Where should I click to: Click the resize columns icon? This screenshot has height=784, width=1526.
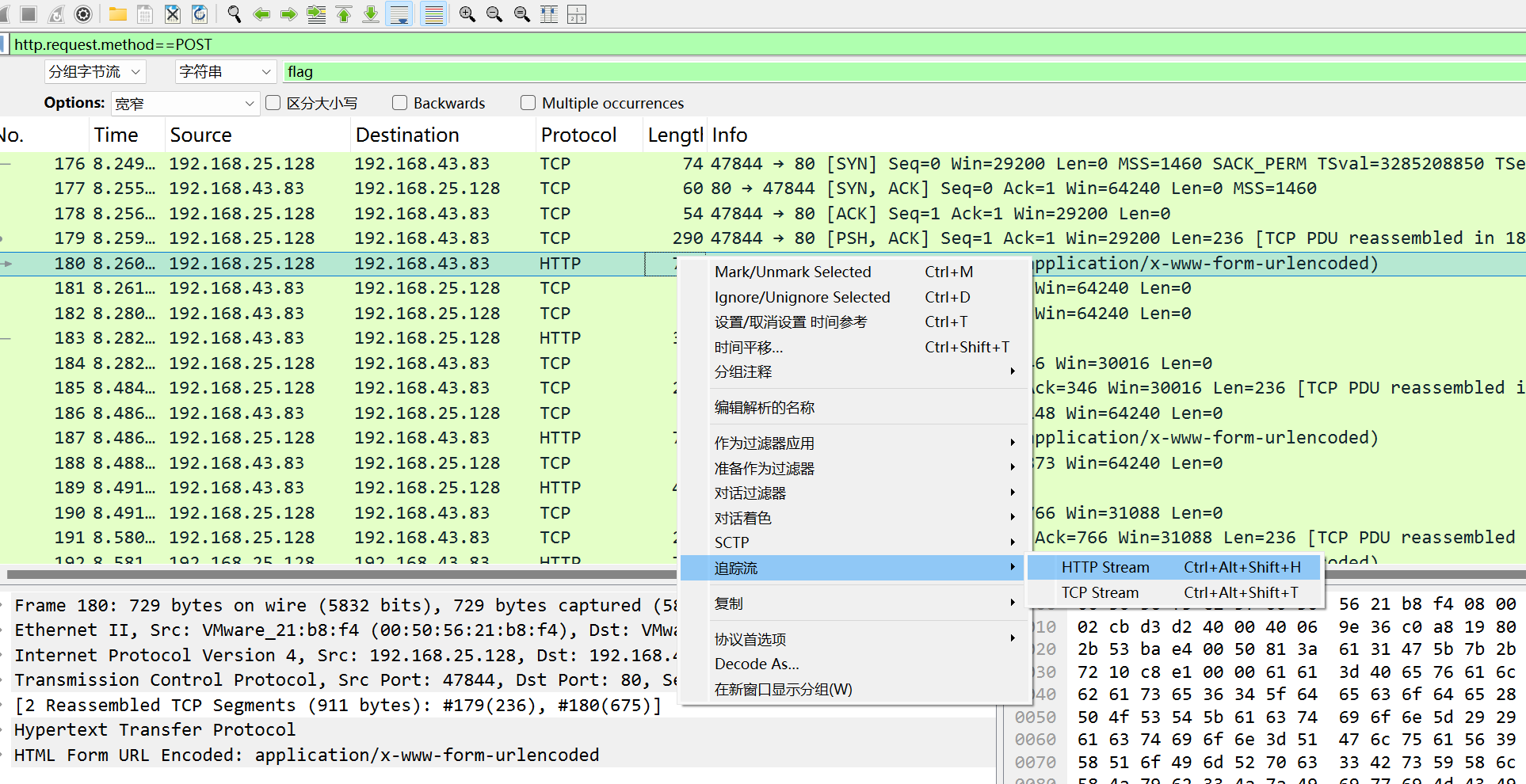click(x=549, y=14)
